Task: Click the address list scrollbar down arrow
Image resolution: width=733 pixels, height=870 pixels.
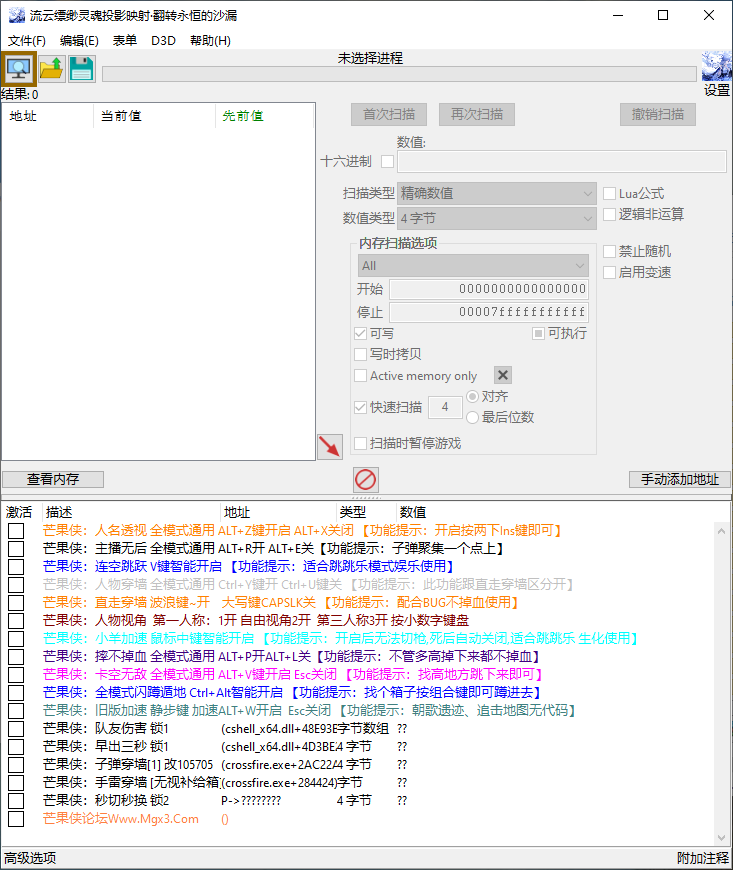Action: (721, 838)
